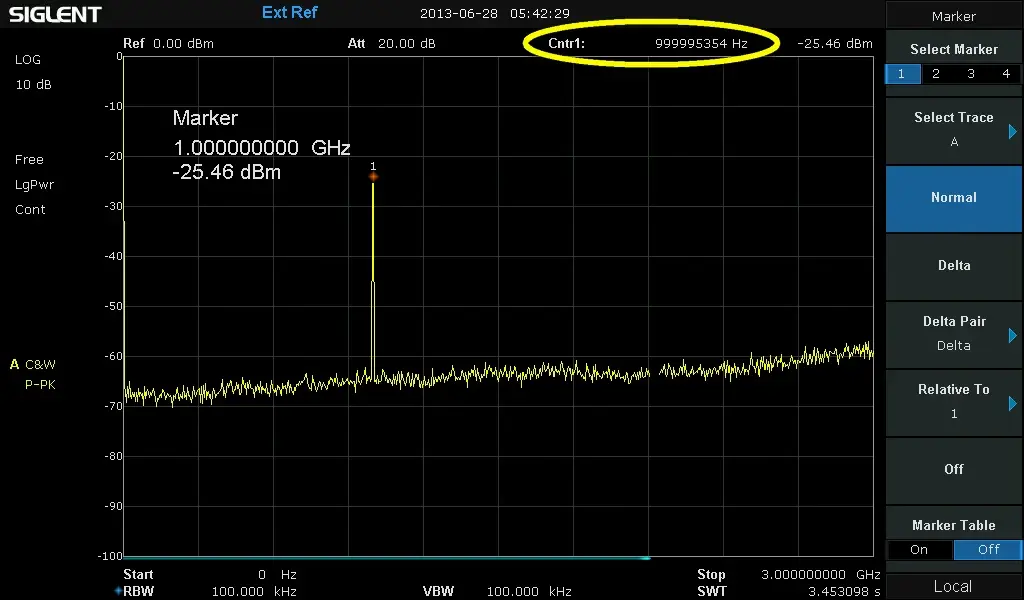
Task: Select marker 4 in Select Marker
Action: (1006, 74)
